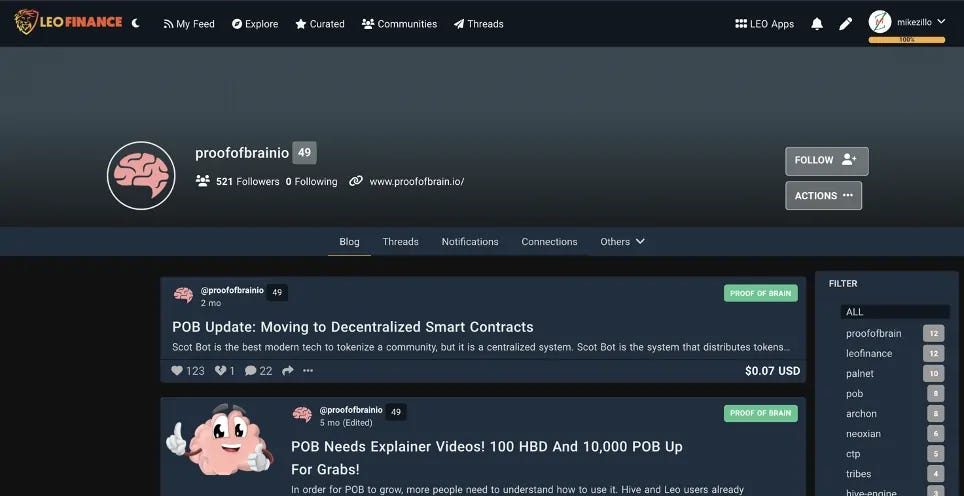The image size is (964, 496).
Task: Click the proofofbrainio brain profile picture
Action: coord(141,176)
